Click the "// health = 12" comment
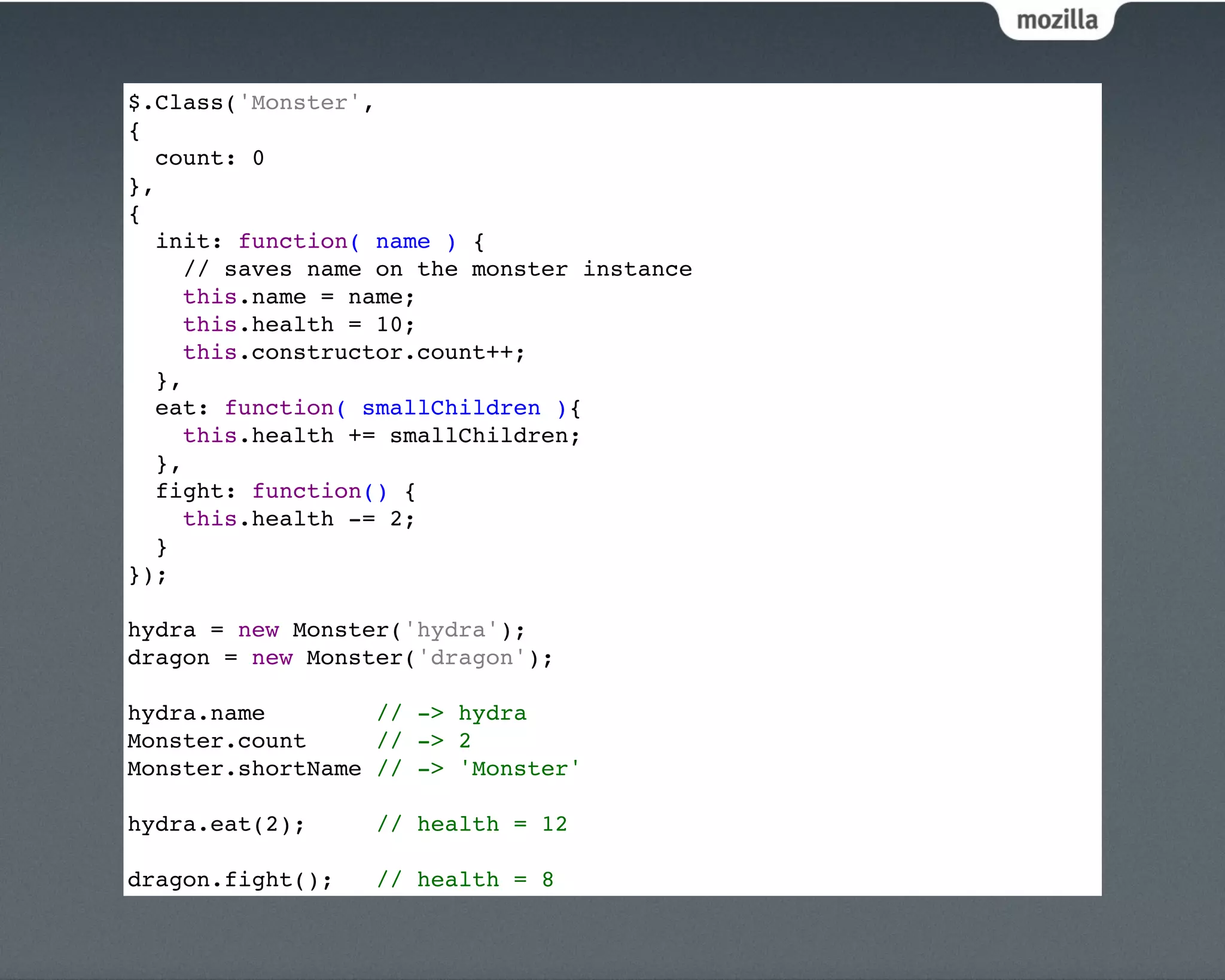This screenshot has height=980, width=1225. (x=472, y=824)
